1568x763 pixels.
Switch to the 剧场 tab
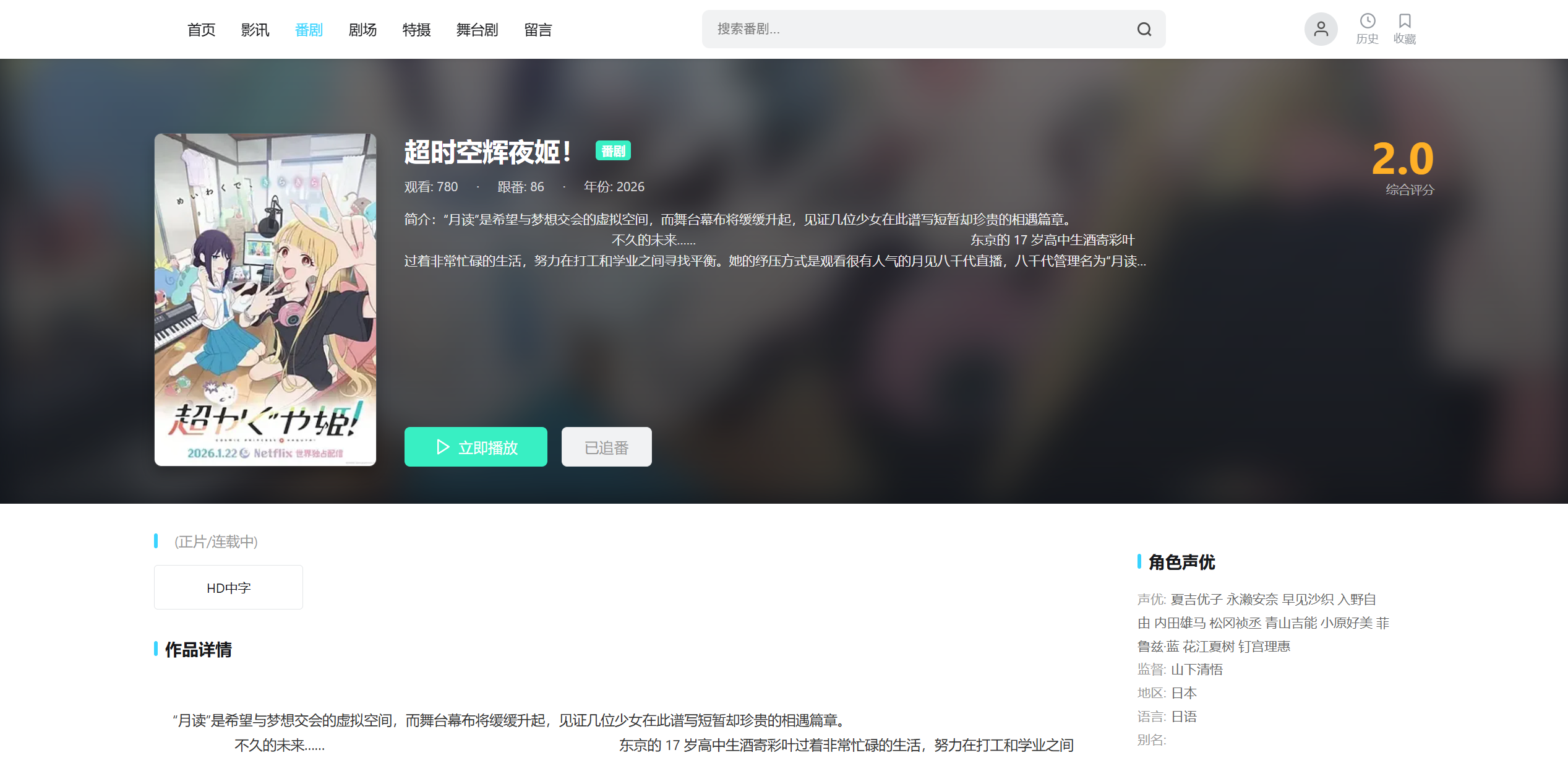pyautogui.click(x=362, y=29)
